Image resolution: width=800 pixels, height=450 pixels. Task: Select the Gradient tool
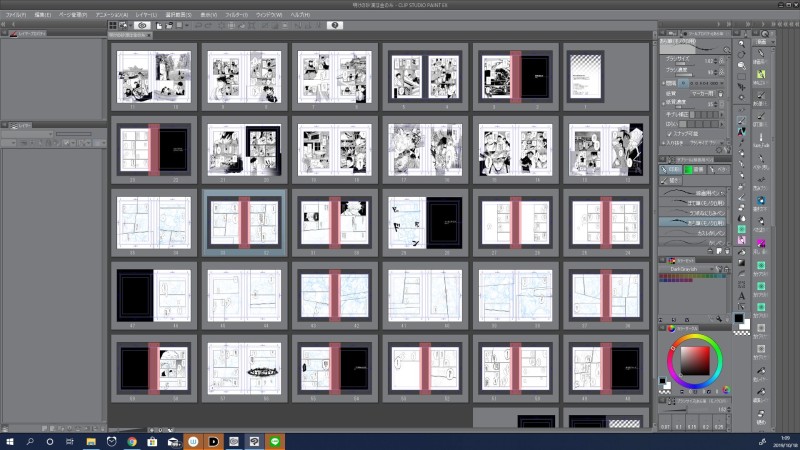coord(741,263)
